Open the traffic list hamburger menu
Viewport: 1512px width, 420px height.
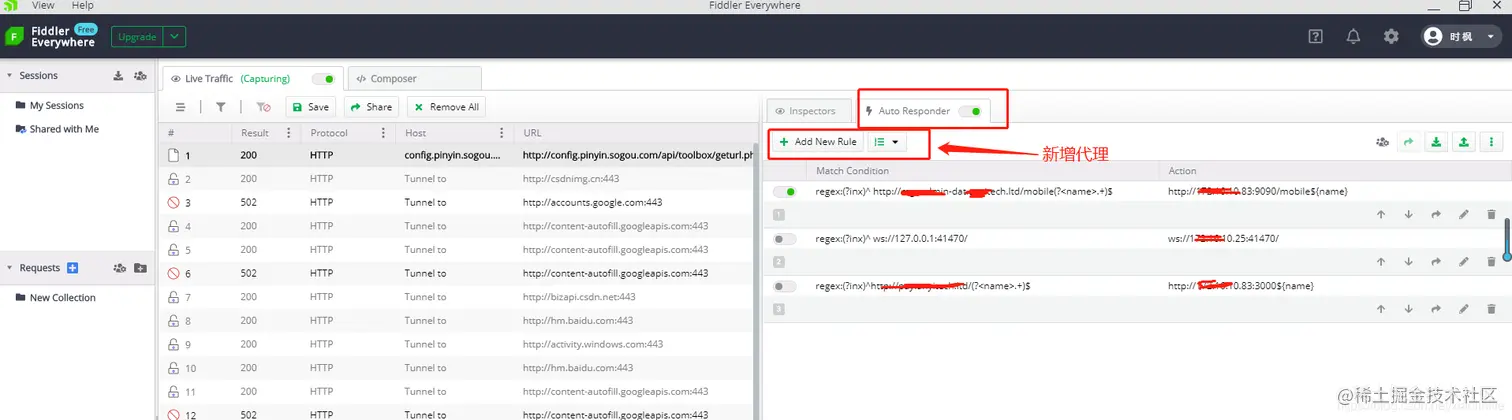pyautogui.click(x=181, y=107)
